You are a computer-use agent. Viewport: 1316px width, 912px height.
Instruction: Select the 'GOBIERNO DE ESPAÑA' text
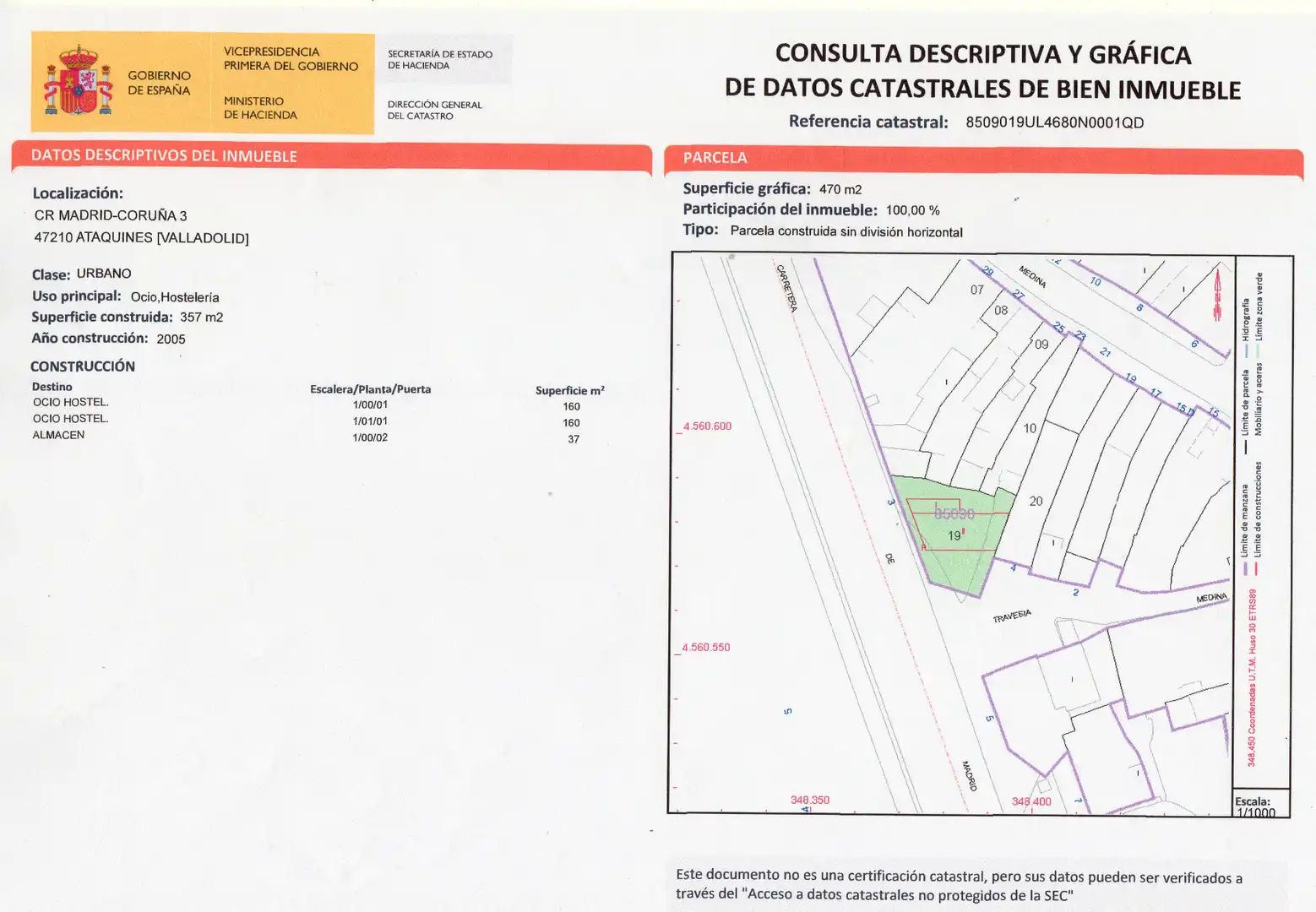click(159, 83)
